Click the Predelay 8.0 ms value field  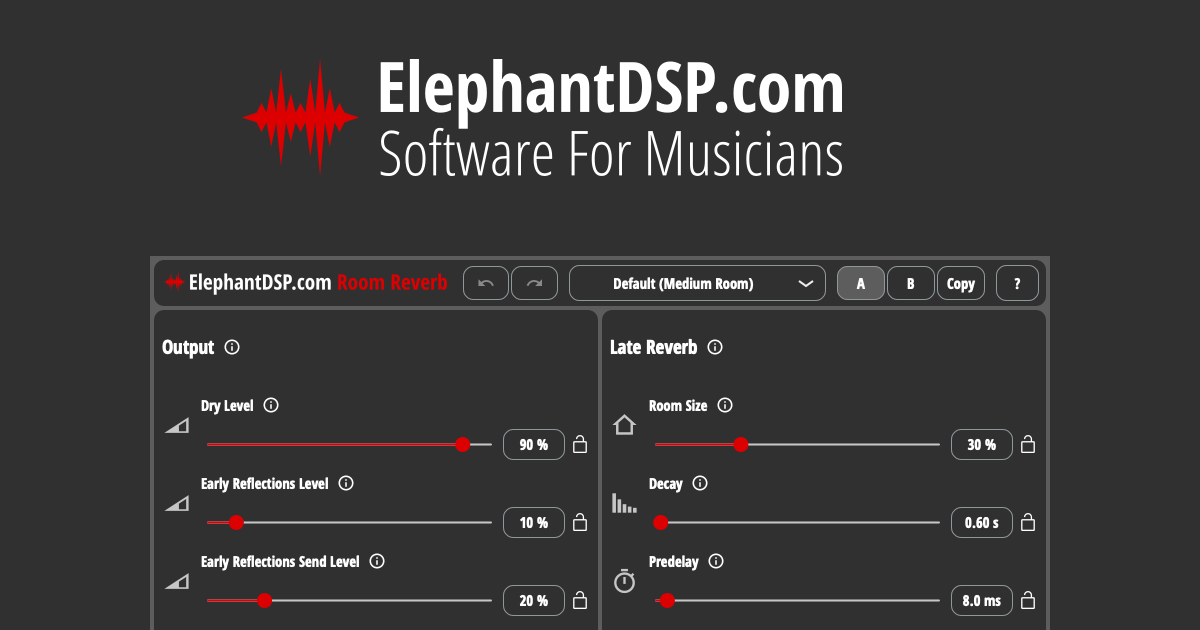982,601
